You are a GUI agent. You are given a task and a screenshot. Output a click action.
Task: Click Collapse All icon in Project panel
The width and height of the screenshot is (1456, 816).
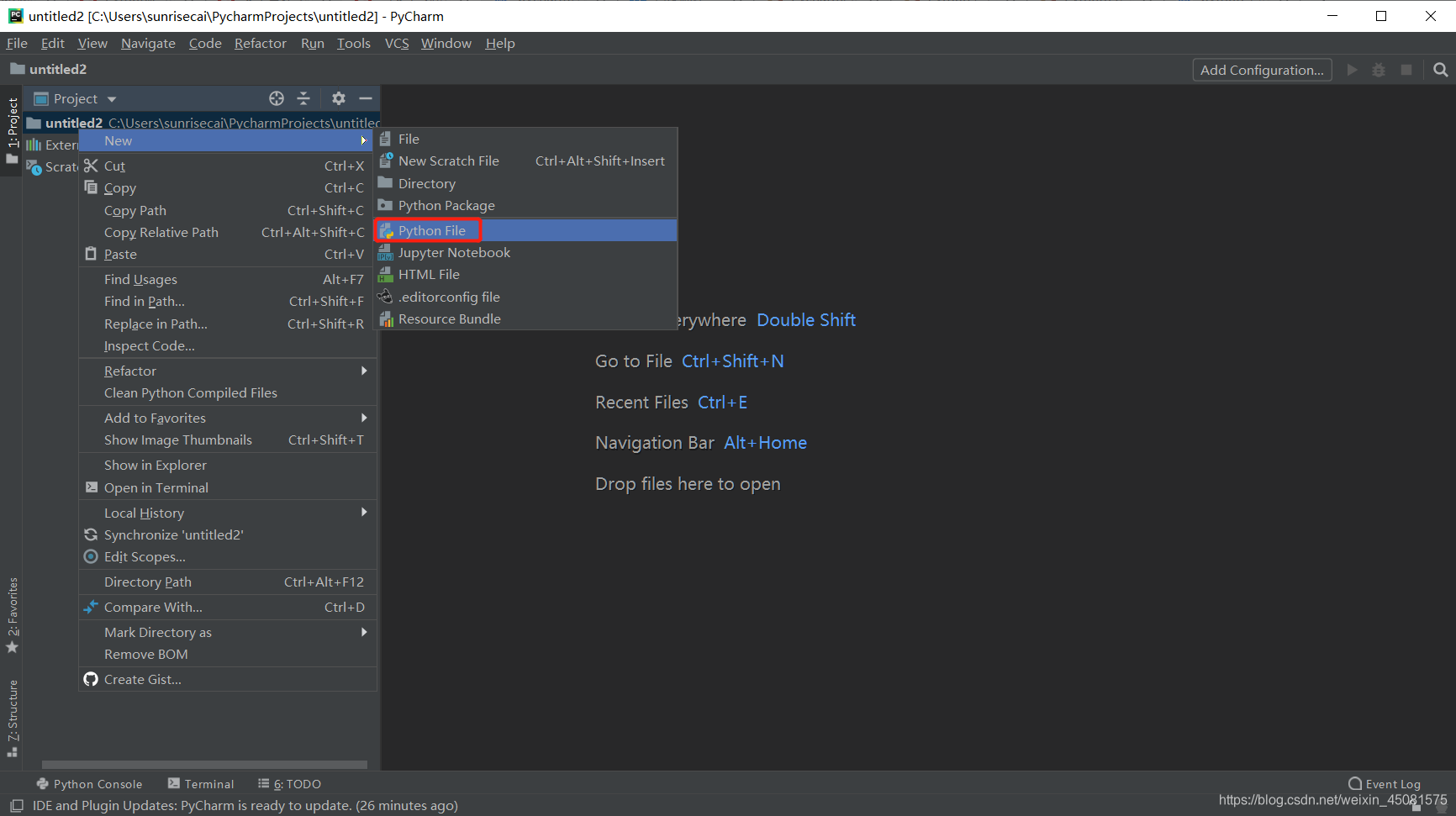[303, 98]
